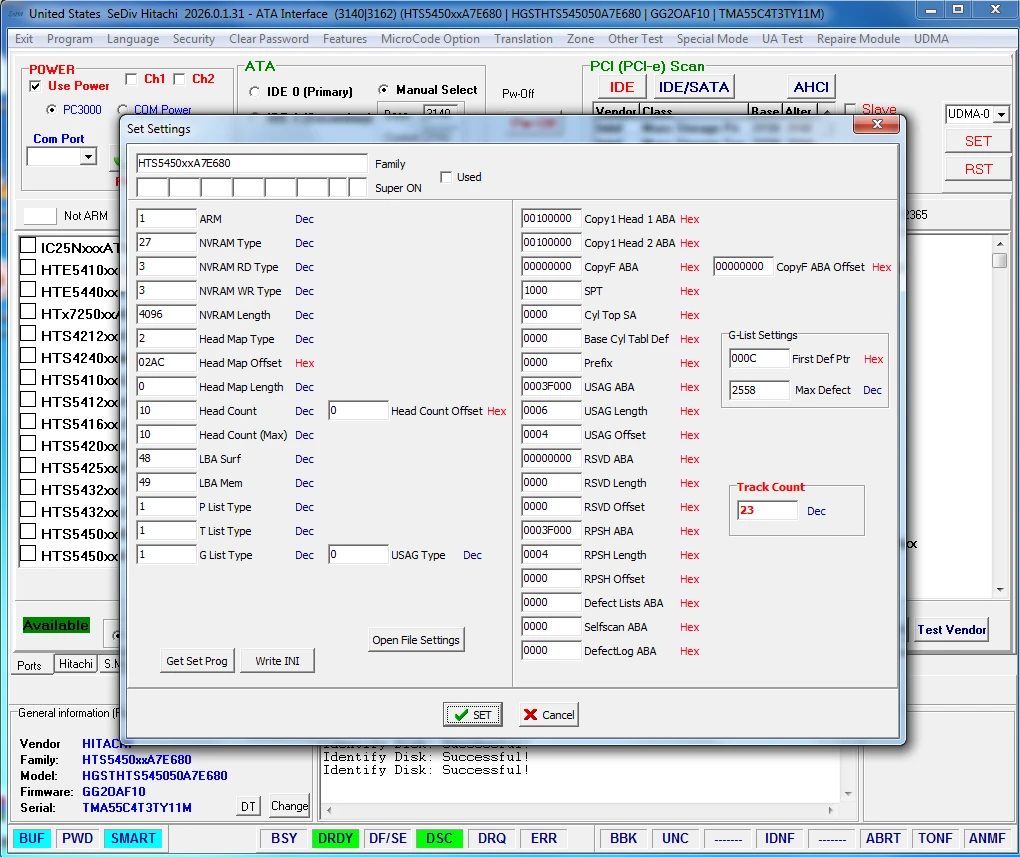Toggle Use Power checkbox
This screenshot has width=1020, height=857.
[36, 86]
